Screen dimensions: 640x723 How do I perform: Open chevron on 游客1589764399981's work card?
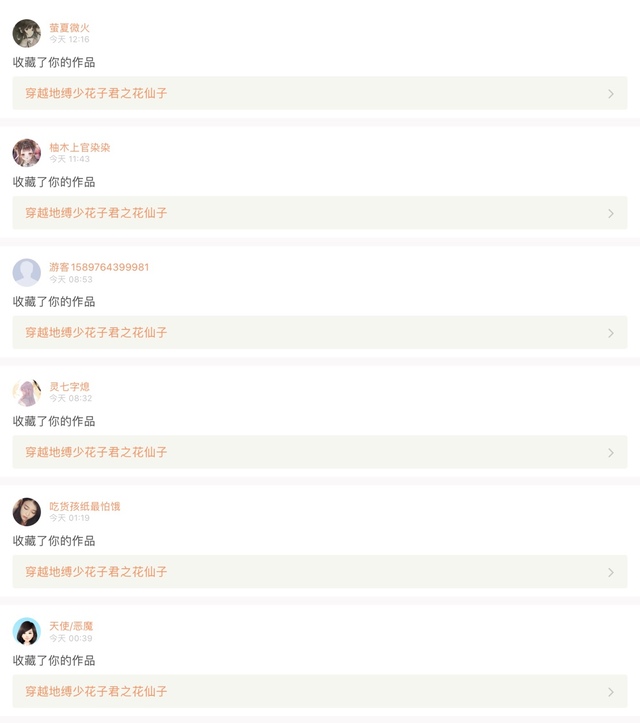(611, 333)
